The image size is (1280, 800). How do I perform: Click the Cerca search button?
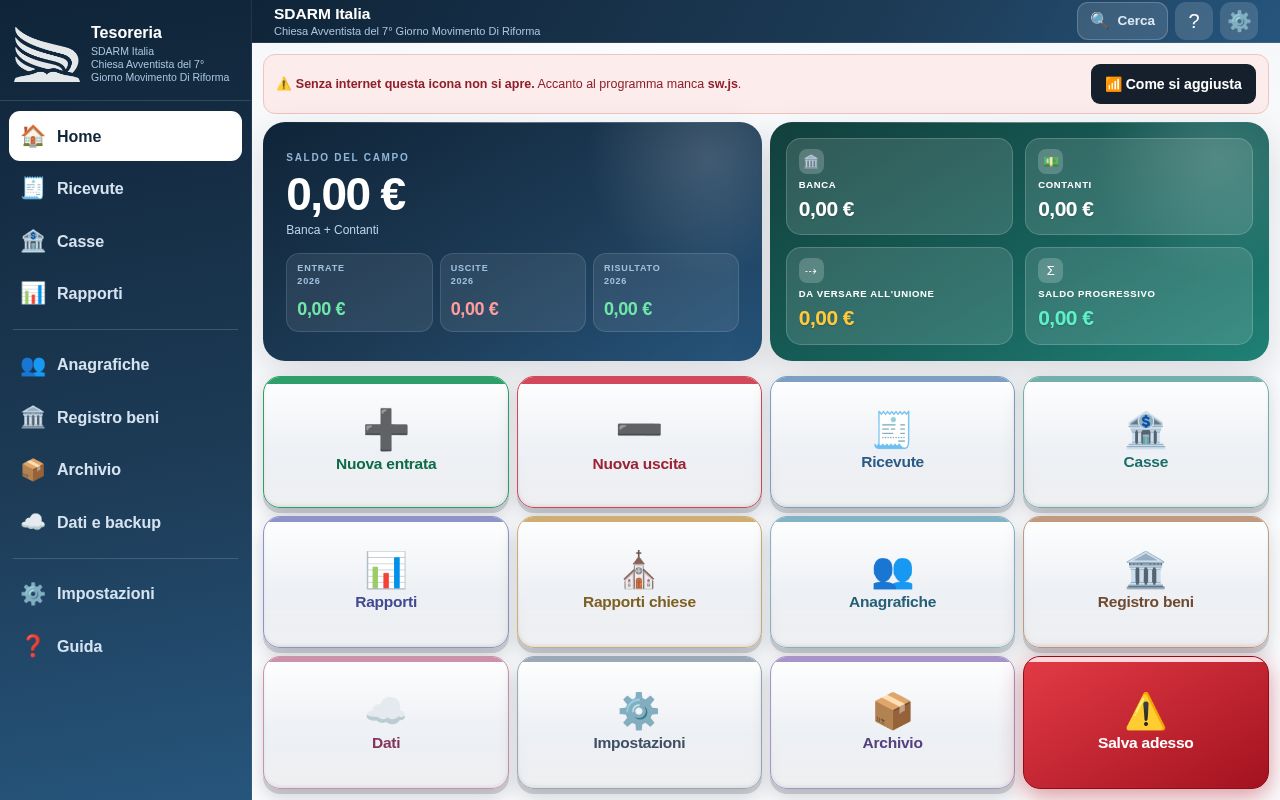tap(1122, 21)
